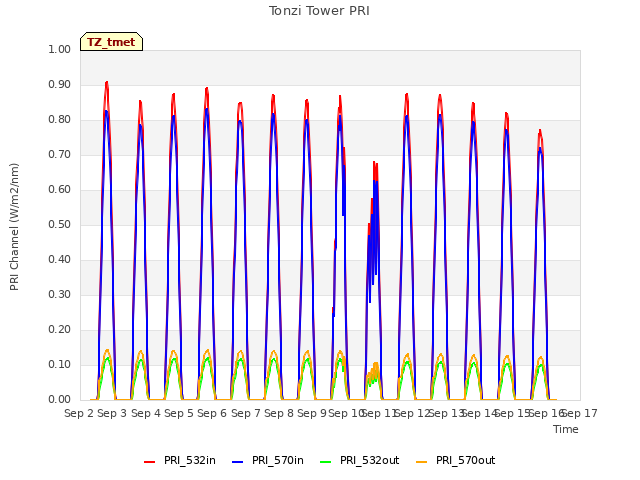640x480 pixels.
Task: Click the Sep 8 x-axis tick label
Action: point(279,413)
